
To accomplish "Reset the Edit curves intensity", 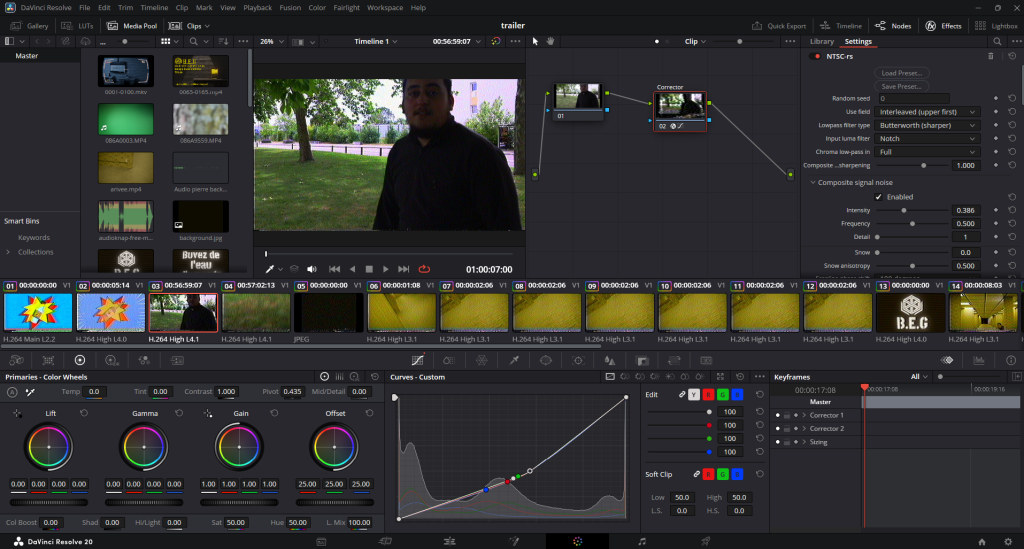I will point(760,394).
